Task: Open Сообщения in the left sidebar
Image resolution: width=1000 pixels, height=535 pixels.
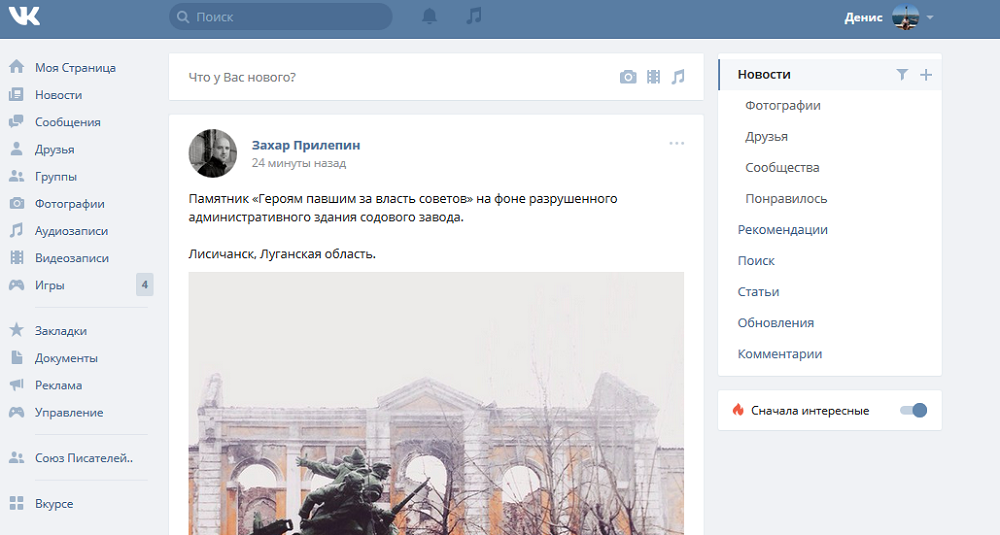Action: (67, 122)
